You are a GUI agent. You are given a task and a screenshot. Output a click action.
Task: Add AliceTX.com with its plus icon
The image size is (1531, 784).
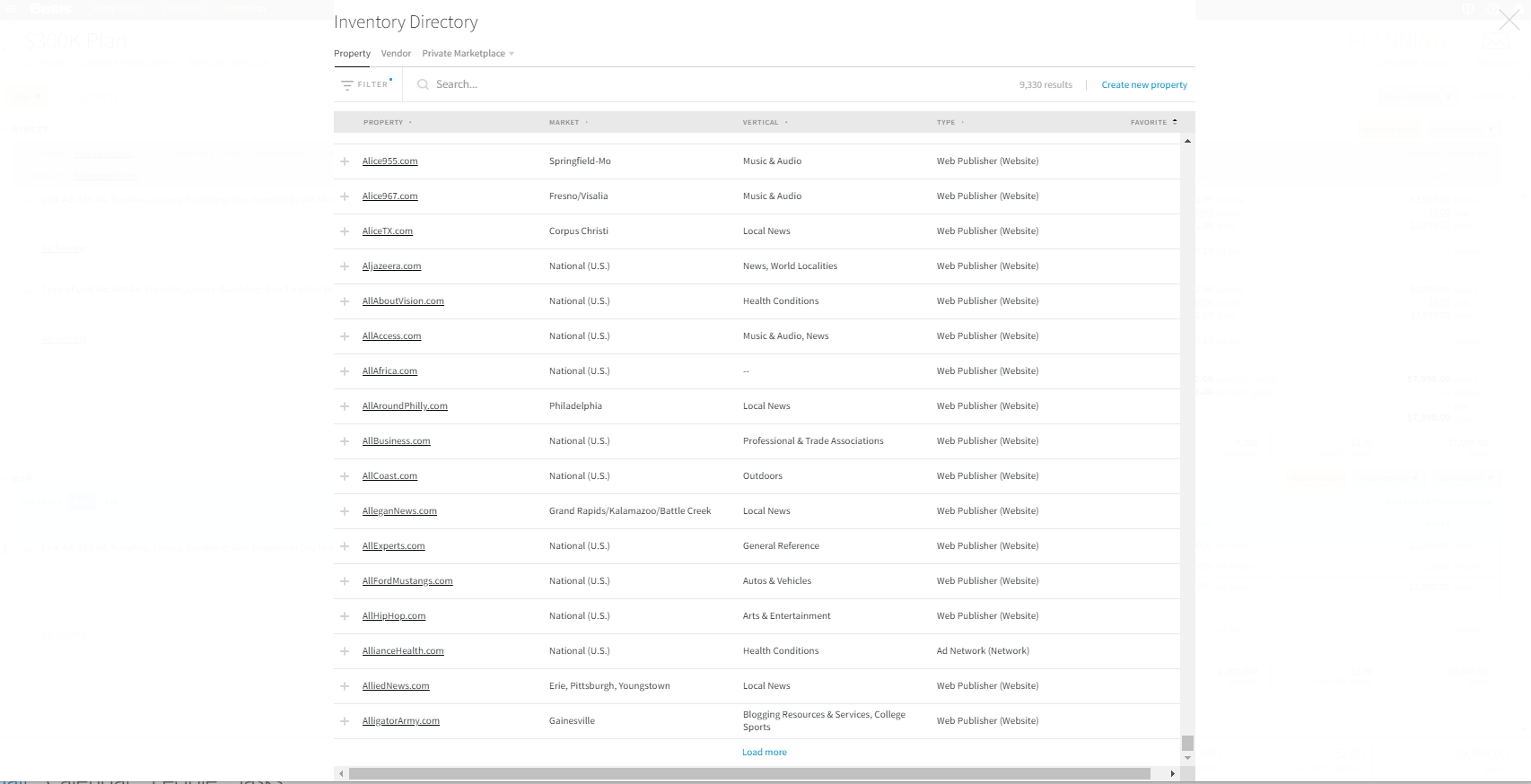pos(345,231)
